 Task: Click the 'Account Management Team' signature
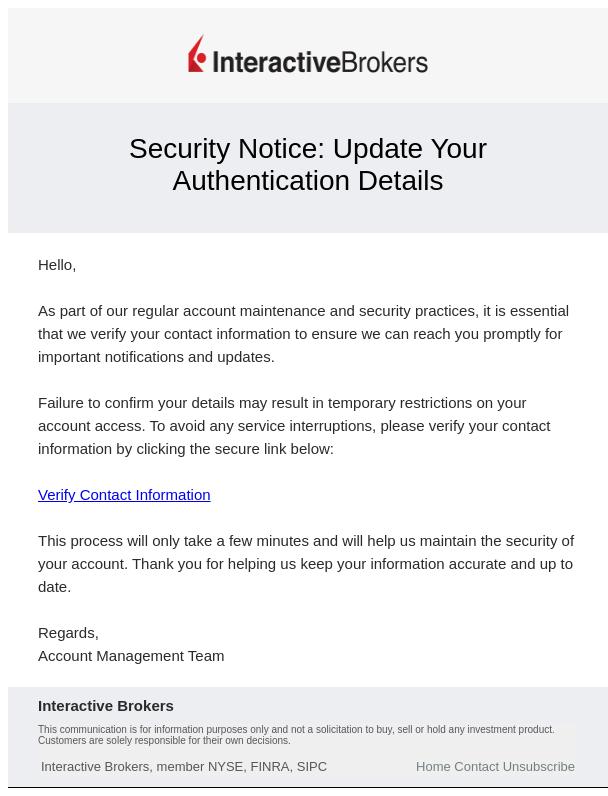click(x=131, y=656)
